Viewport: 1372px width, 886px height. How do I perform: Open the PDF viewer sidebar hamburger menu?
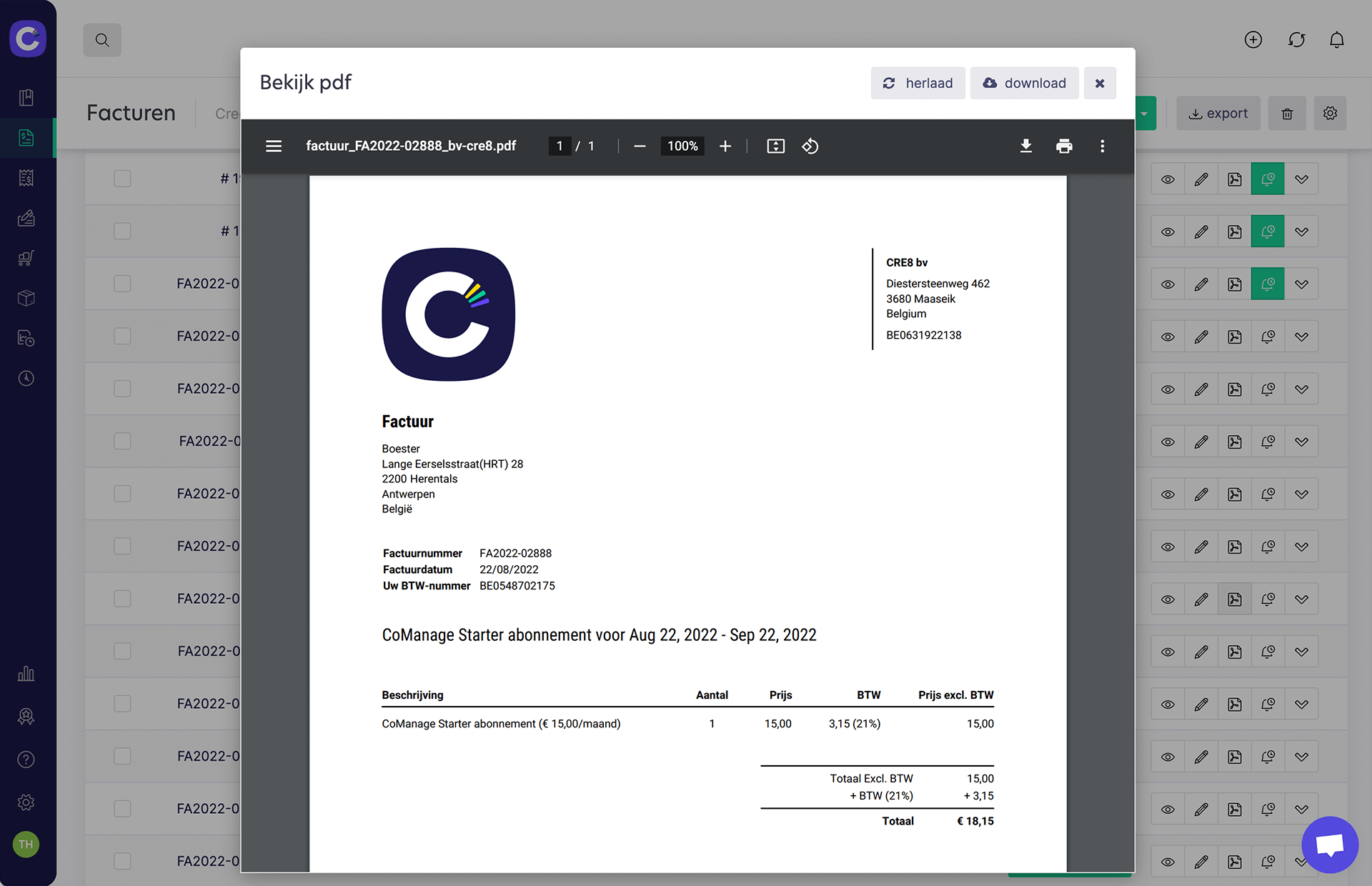274,146
